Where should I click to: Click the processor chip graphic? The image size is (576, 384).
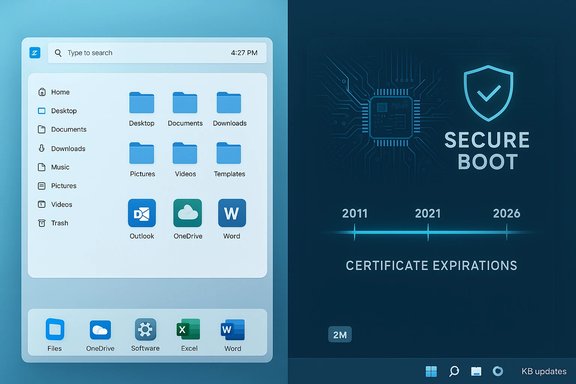391,118
